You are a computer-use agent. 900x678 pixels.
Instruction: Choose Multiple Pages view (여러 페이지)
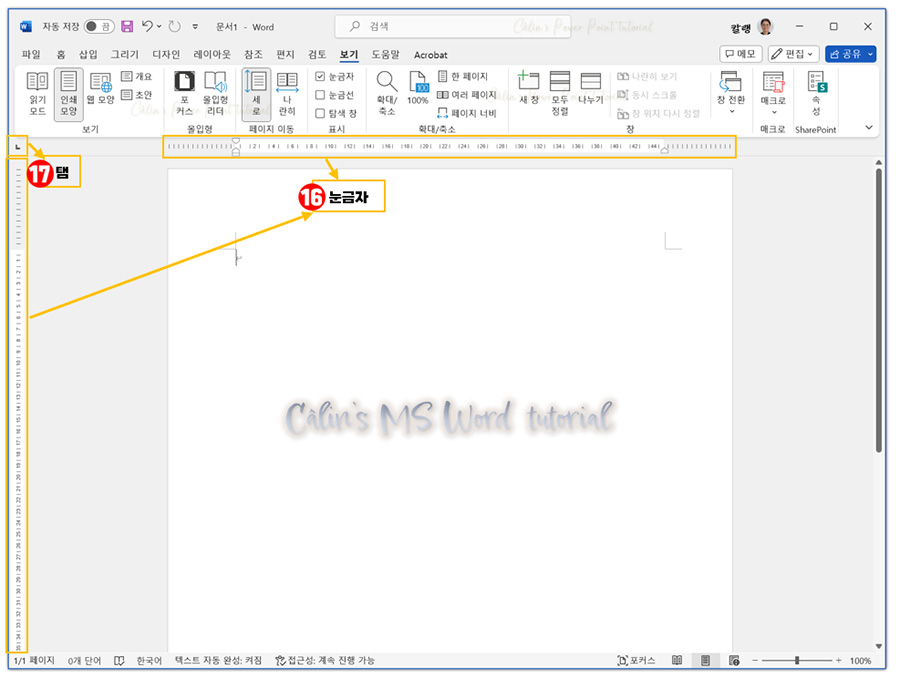pyautogui.click(x=467, y=95)
